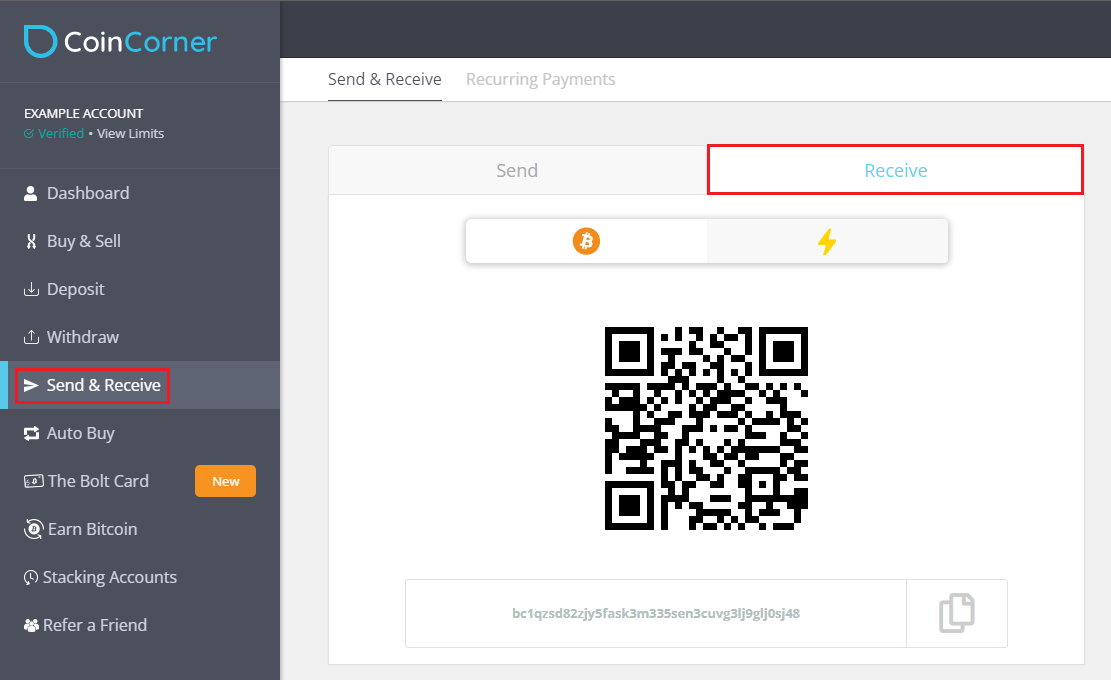Switch to the Recurring Payments tab

pos(541,79)
